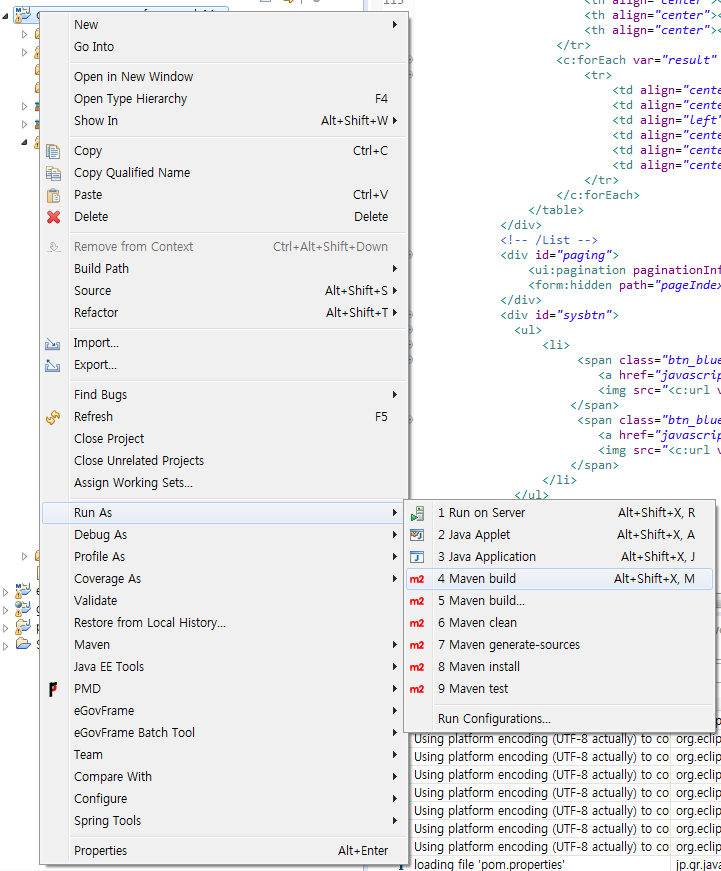Click the Java Application icon
The image size is (721, 871).
(x=417, y=557)
